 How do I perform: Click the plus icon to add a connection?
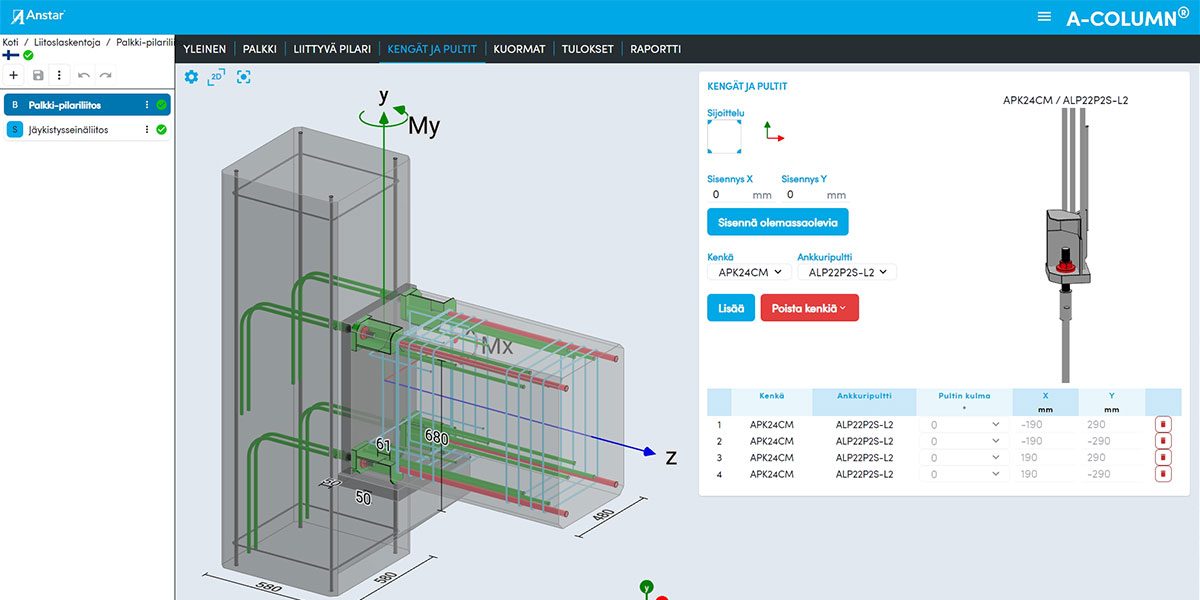click(14, 75)
